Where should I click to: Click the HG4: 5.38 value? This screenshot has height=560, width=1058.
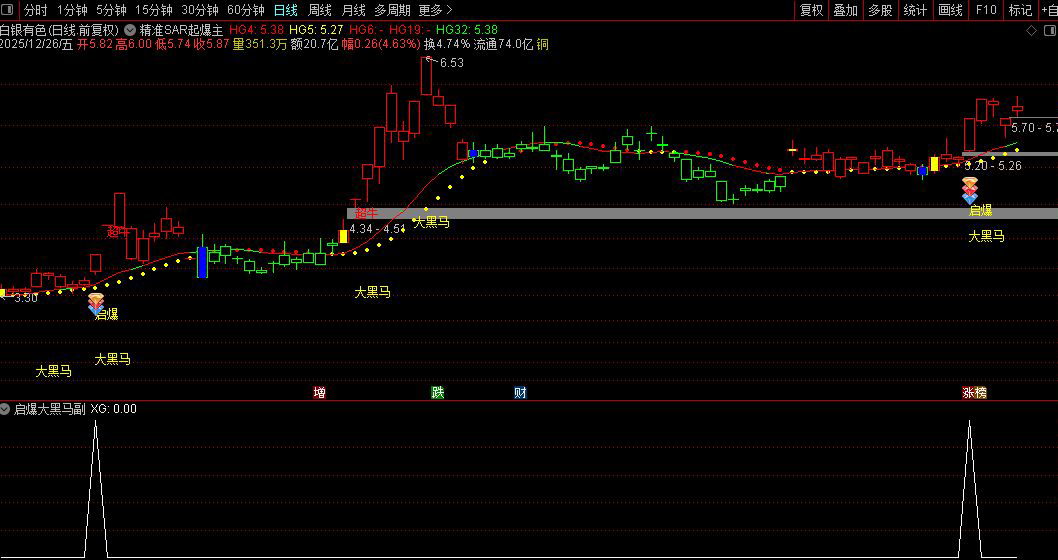(256, 30)
